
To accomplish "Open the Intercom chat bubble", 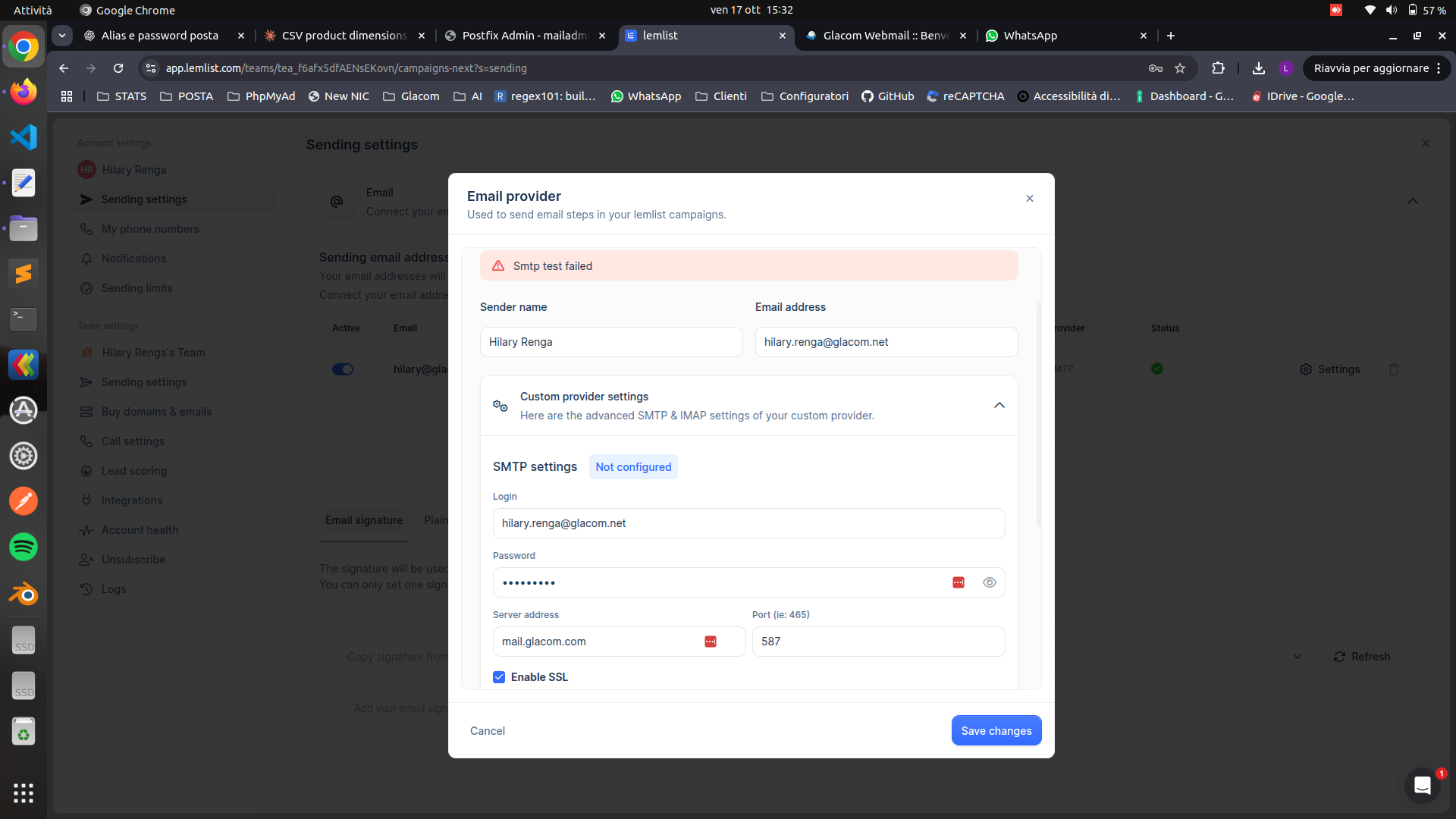I will (x=1422, y=786).
